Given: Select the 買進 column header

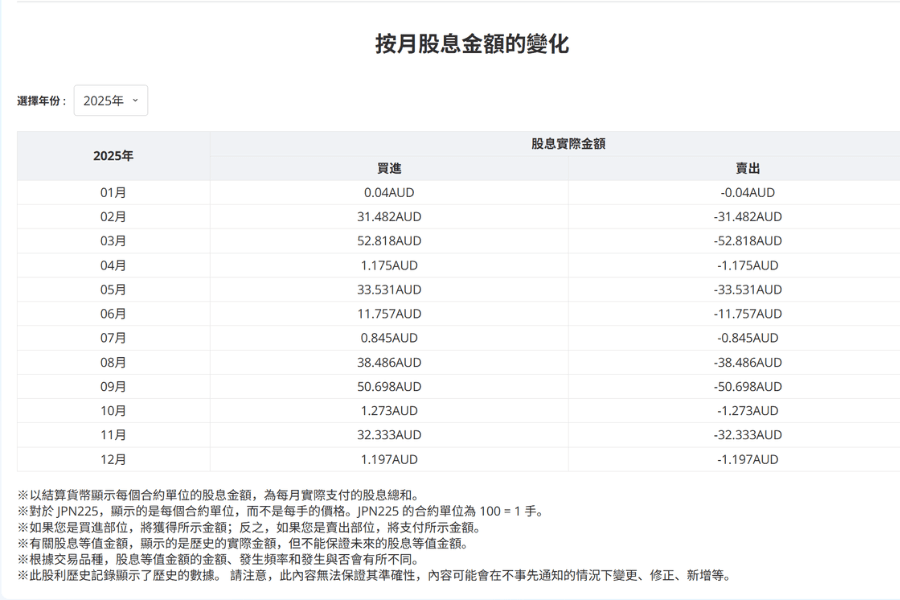Looking at the screenshot, I should [388, 168].
